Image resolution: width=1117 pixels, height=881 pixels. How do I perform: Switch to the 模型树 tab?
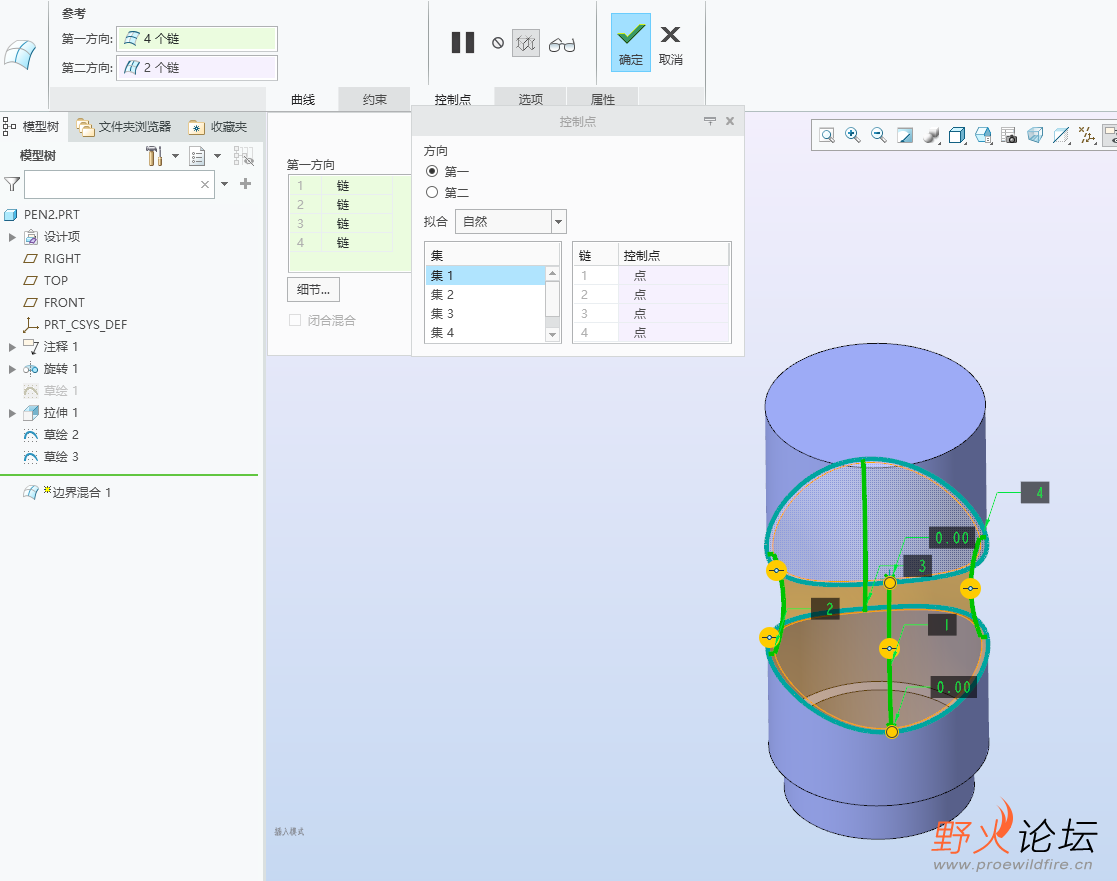(32, 127)
